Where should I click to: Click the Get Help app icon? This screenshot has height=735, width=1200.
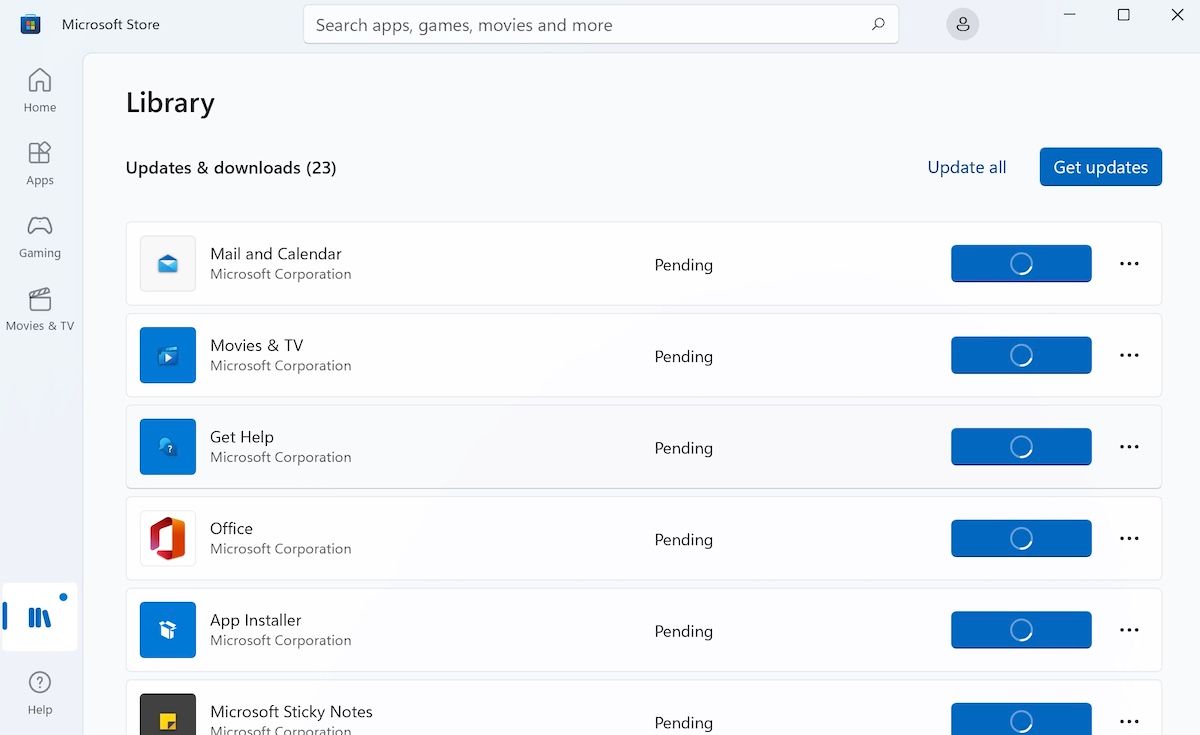(168, 447)
